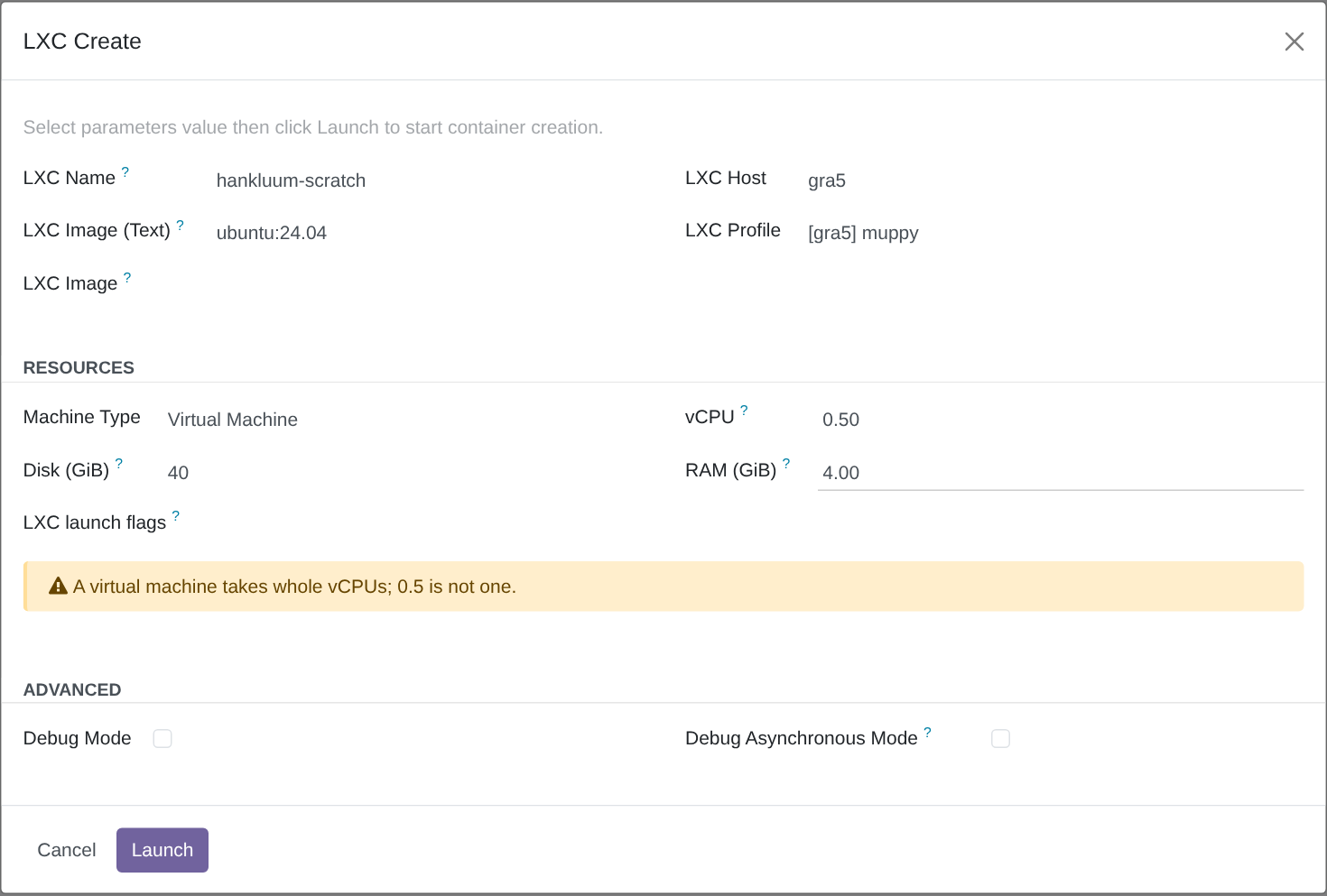Open the LXC Host field showing gra5
This screenshot has height=896, width=1327.
coord(1053,180)
